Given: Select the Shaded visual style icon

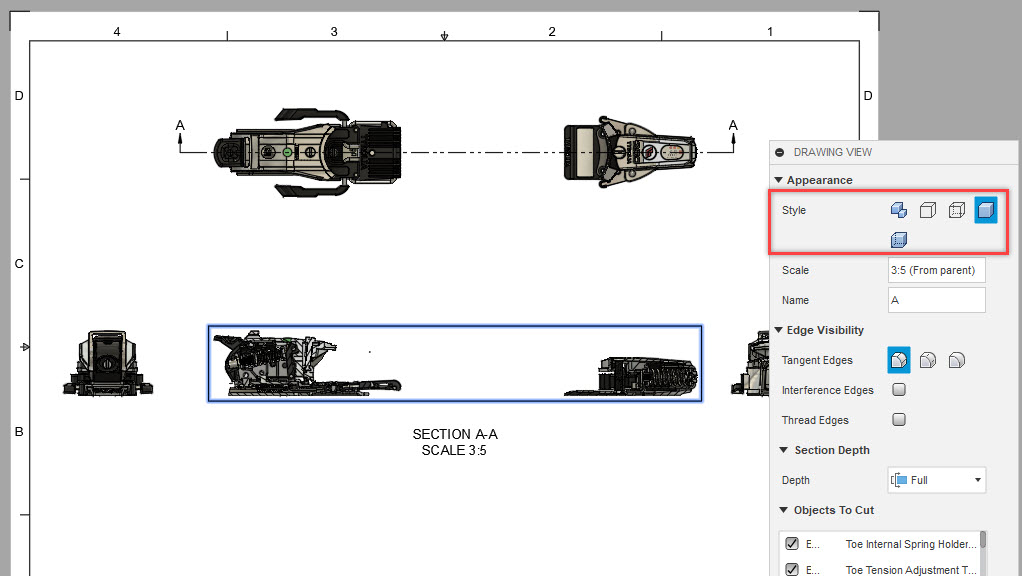Looking at the screenshot, I should coord(898,210).
